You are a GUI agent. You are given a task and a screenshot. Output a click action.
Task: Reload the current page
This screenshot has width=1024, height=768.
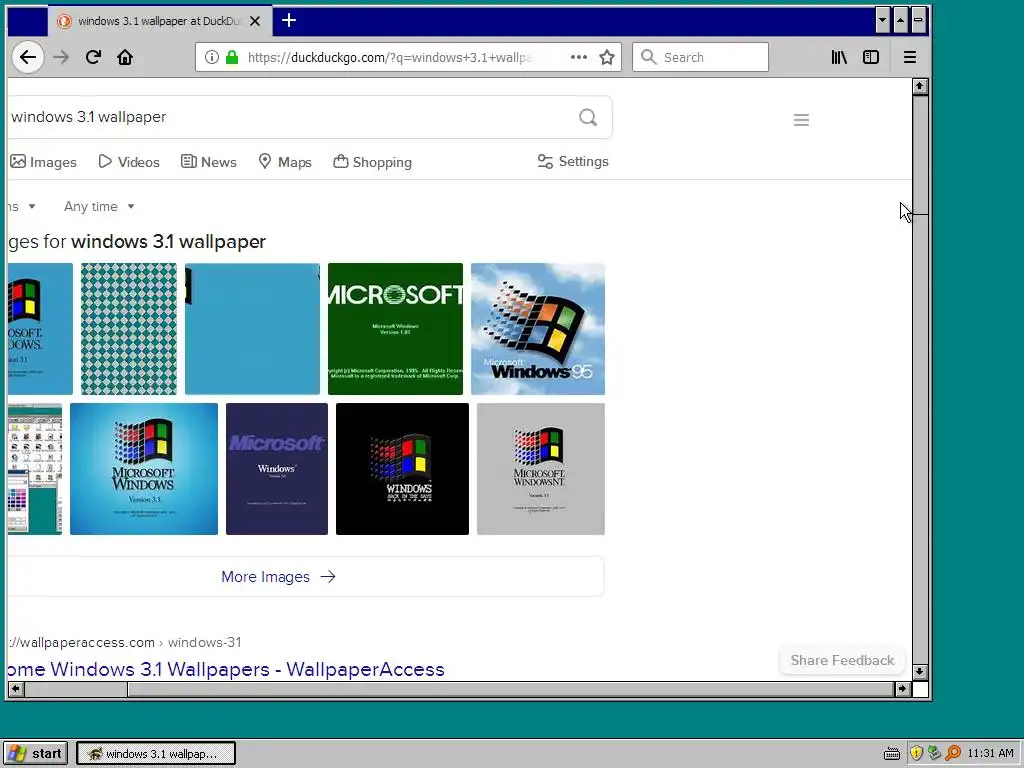tap(93, 57)
